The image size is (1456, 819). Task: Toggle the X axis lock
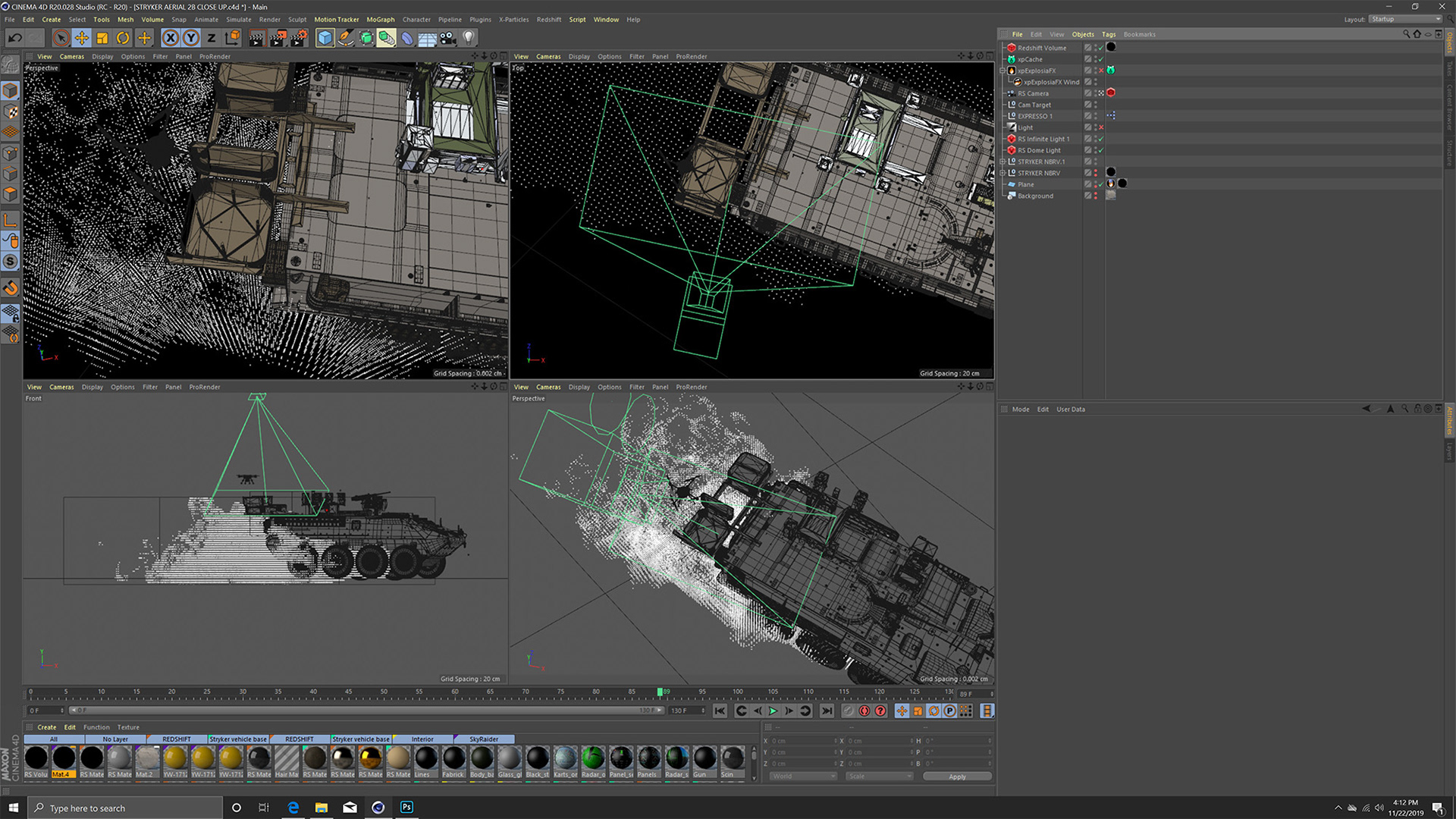[171, 37]
